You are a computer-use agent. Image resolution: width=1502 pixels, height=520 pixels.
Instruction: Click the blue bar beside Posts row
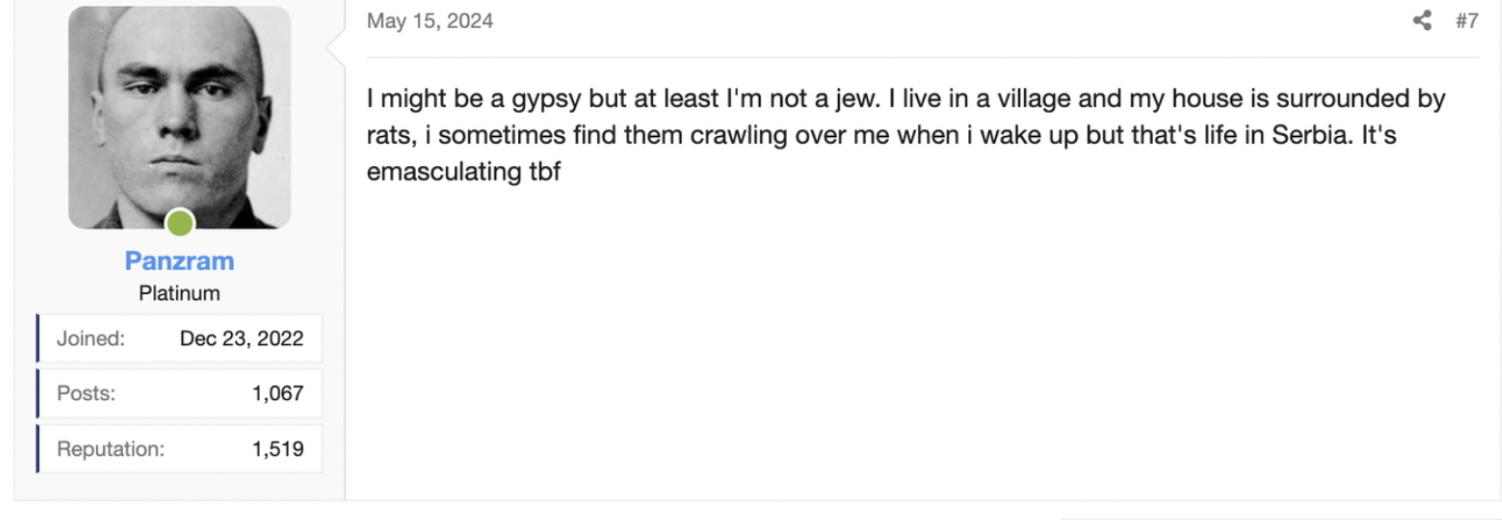tap(38, 393)
